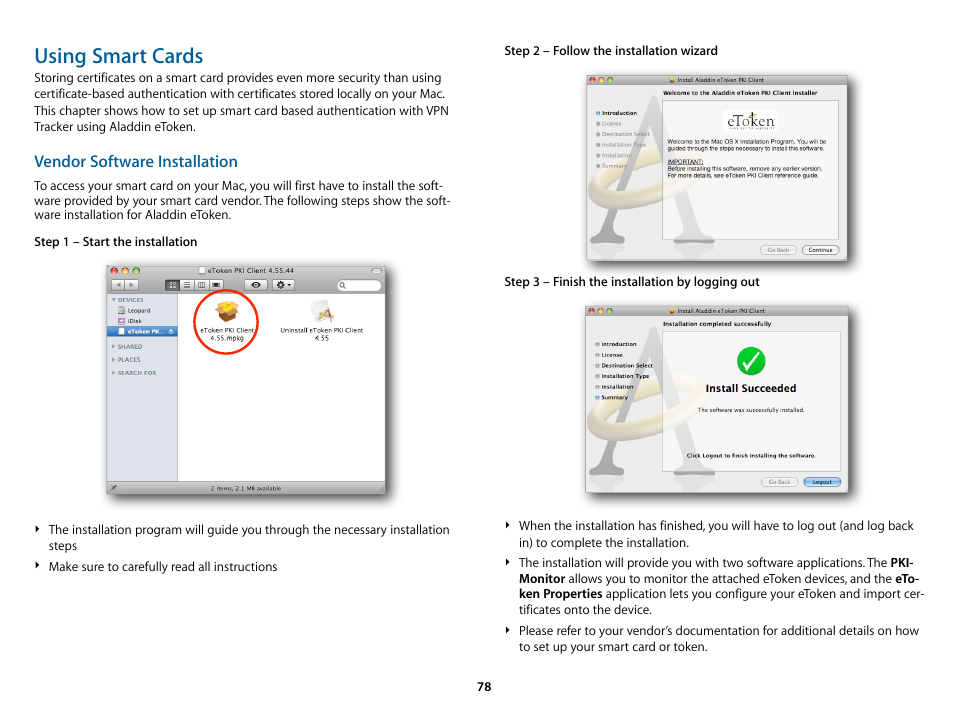Select iDisk in Finder sidebar
The height and width of the screenshot is (724, 954).
pos(130,321)
